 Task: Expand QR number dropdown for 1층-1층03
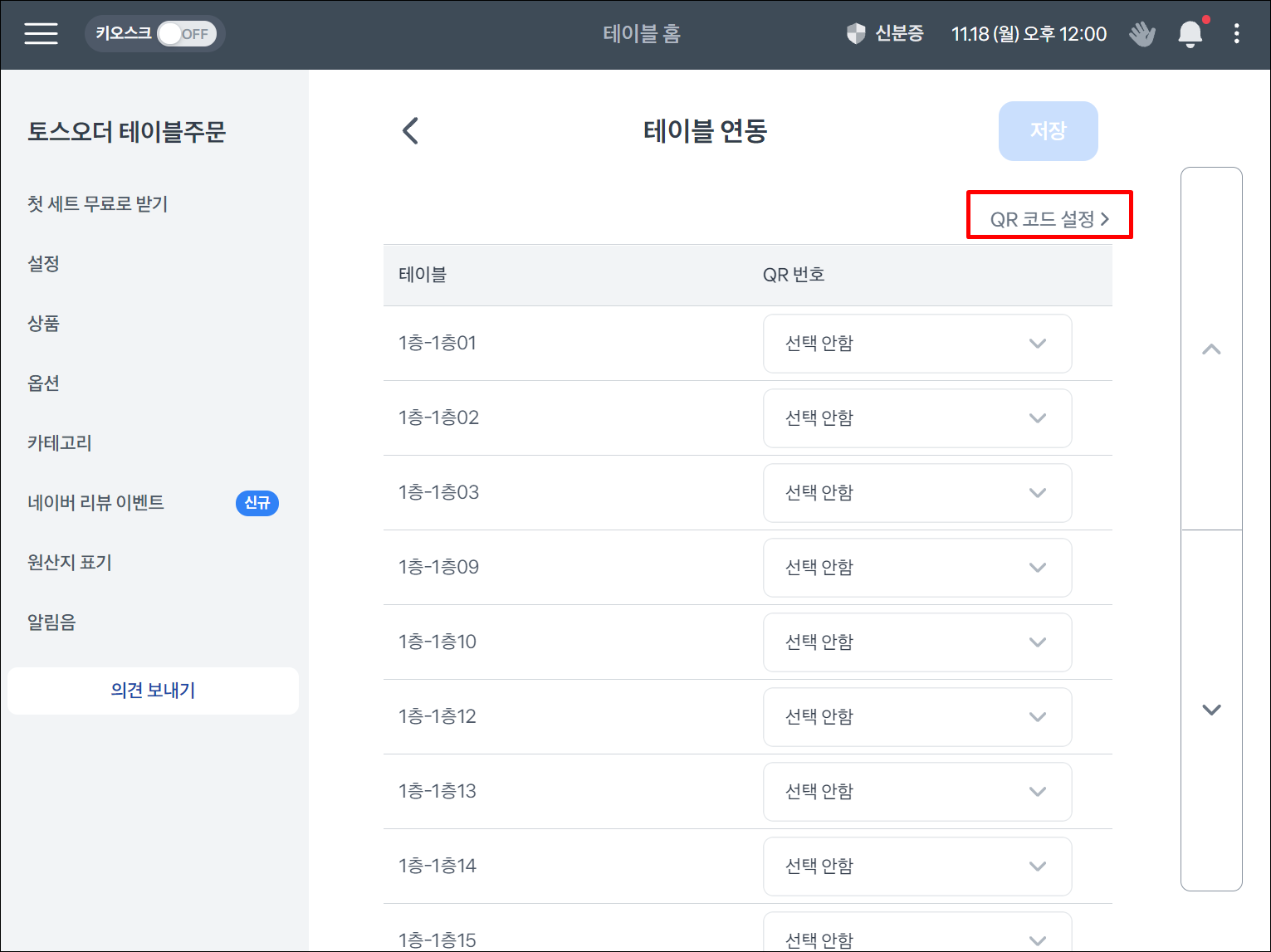point(917,493)
